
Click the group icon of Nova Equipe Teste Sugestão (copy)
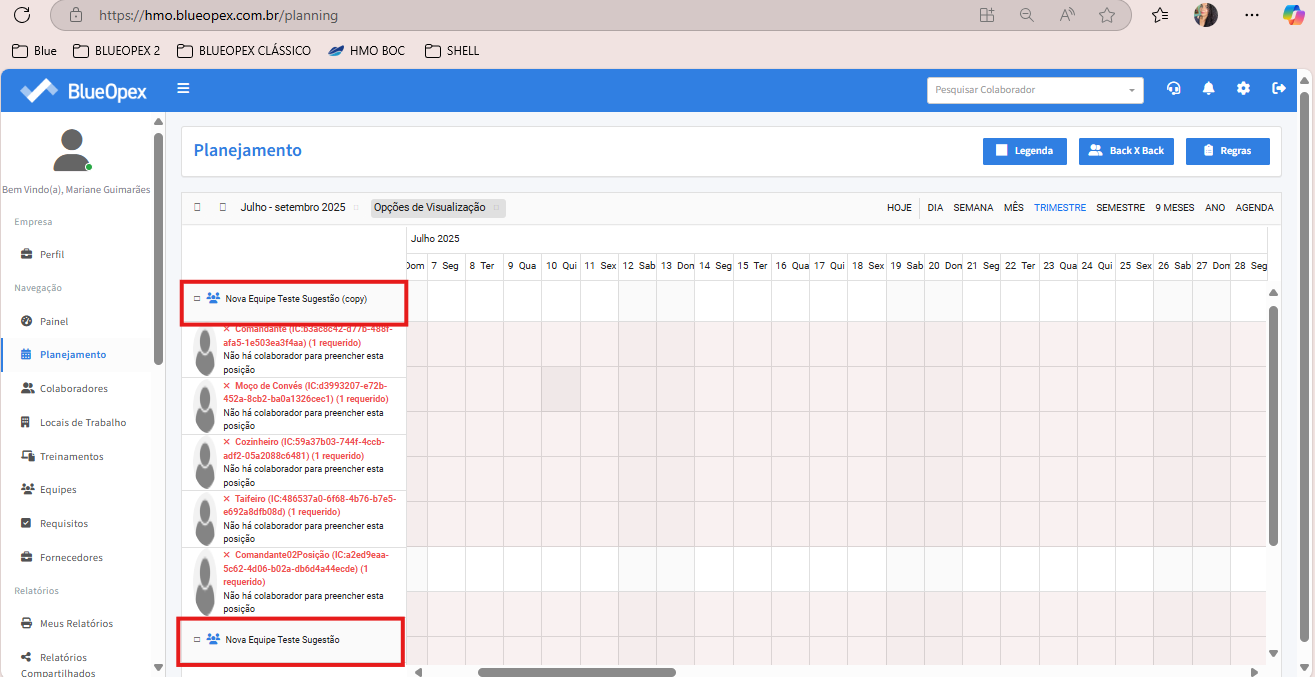click(212, 298)
